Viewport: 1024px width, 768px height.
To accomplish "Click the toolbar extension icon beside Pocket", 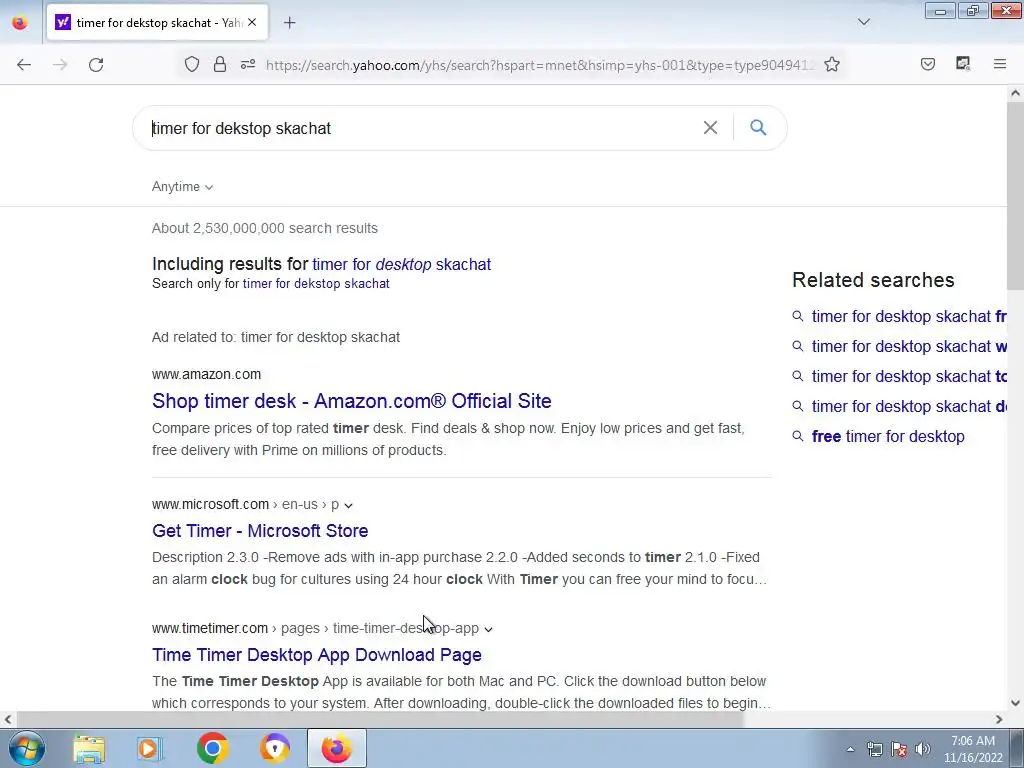I will click(x=963, y=64).
